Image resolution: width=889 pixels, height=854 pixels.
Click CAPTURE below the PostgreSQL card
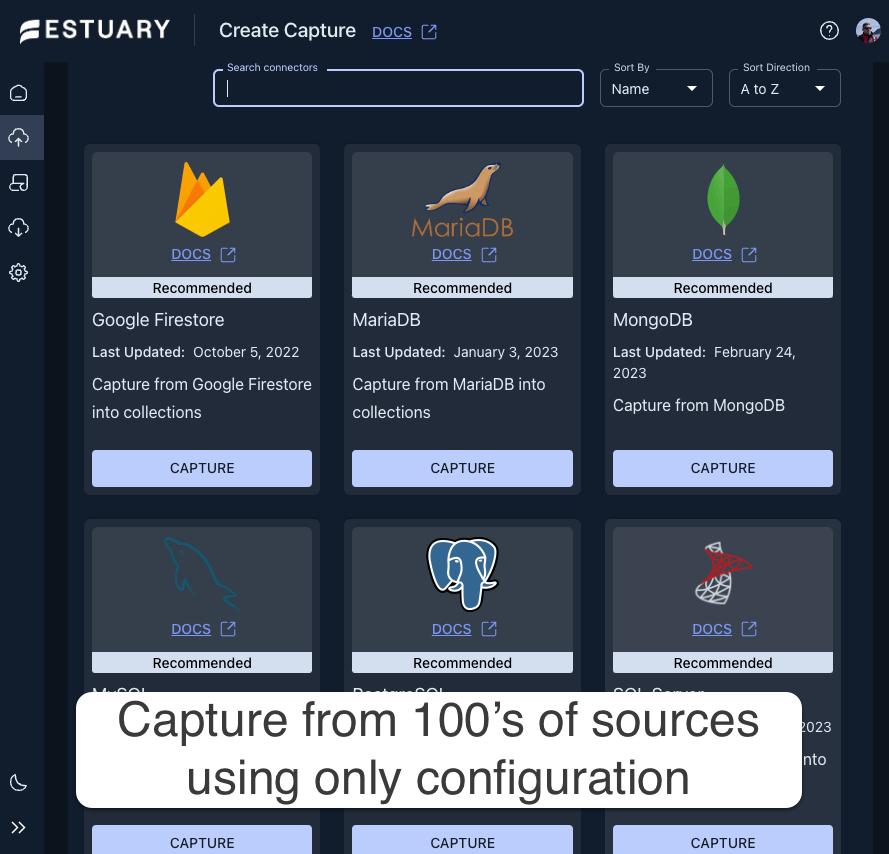coord(462,840)
